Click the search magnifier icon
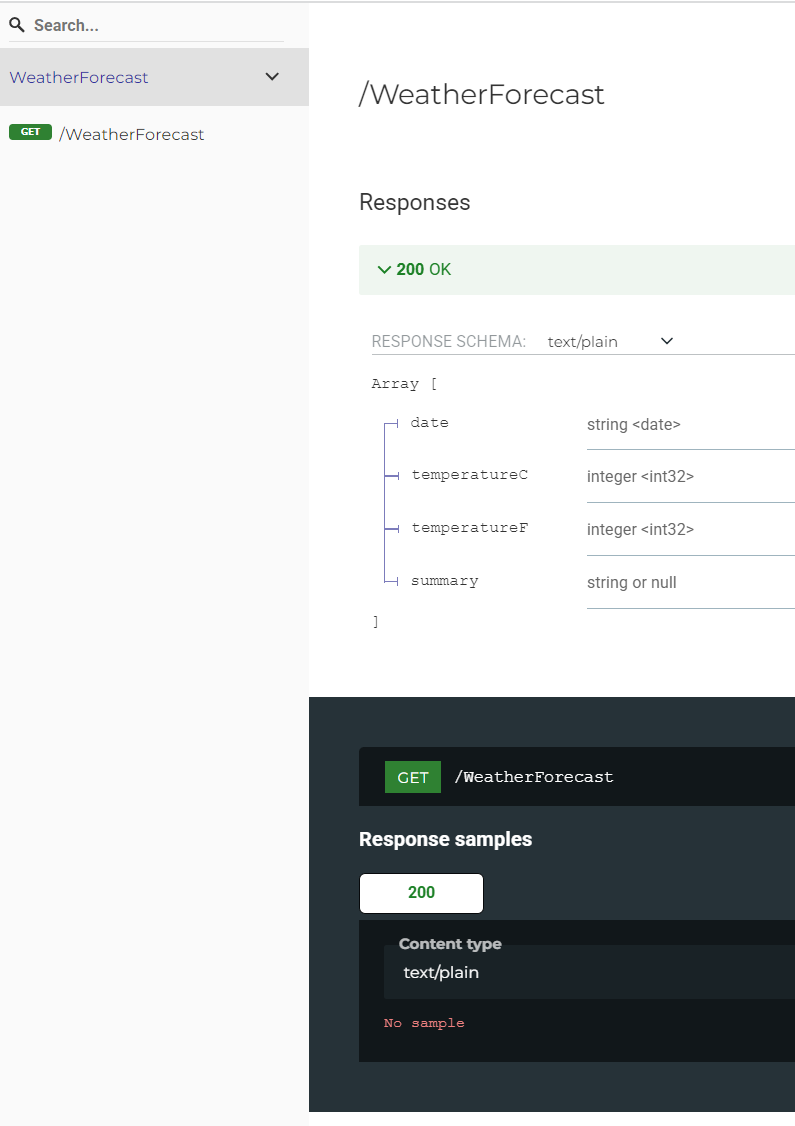Screen dimensions: 795x1126 [x=17, y=25]
